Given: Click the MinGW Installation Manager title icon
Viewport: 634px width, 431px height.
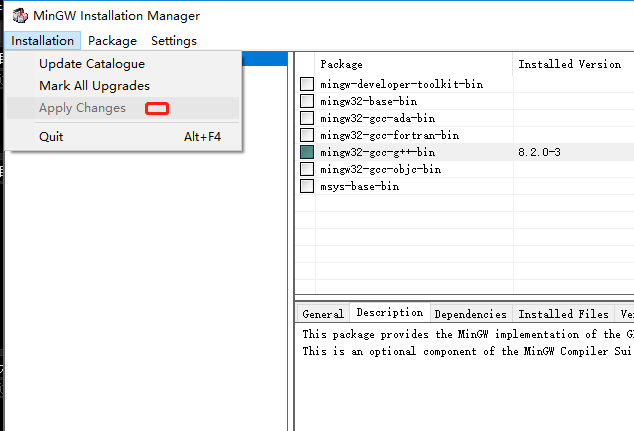Looking at the screenshot, I should pos(20,16).
